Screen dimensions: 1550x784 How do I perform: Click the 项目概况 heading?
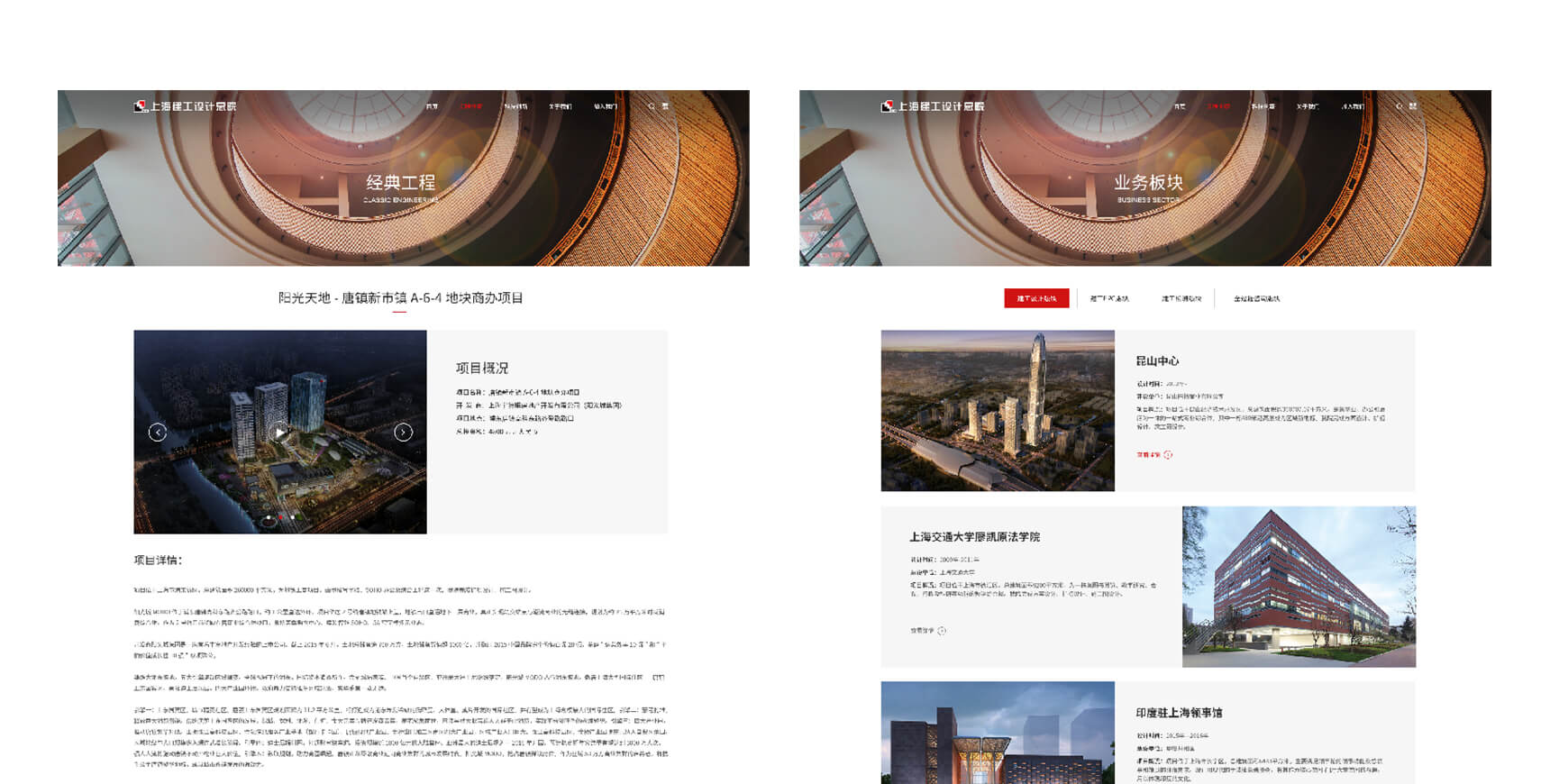coord(482,369)
